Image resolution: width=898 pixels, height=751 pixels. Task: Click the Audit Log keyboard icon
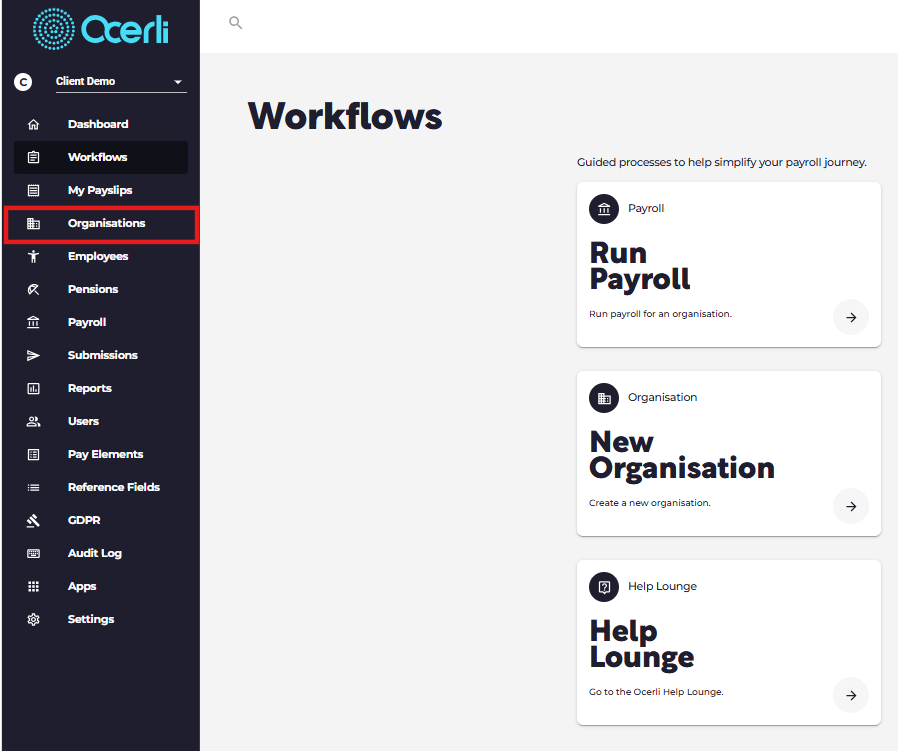pos(34,553)
